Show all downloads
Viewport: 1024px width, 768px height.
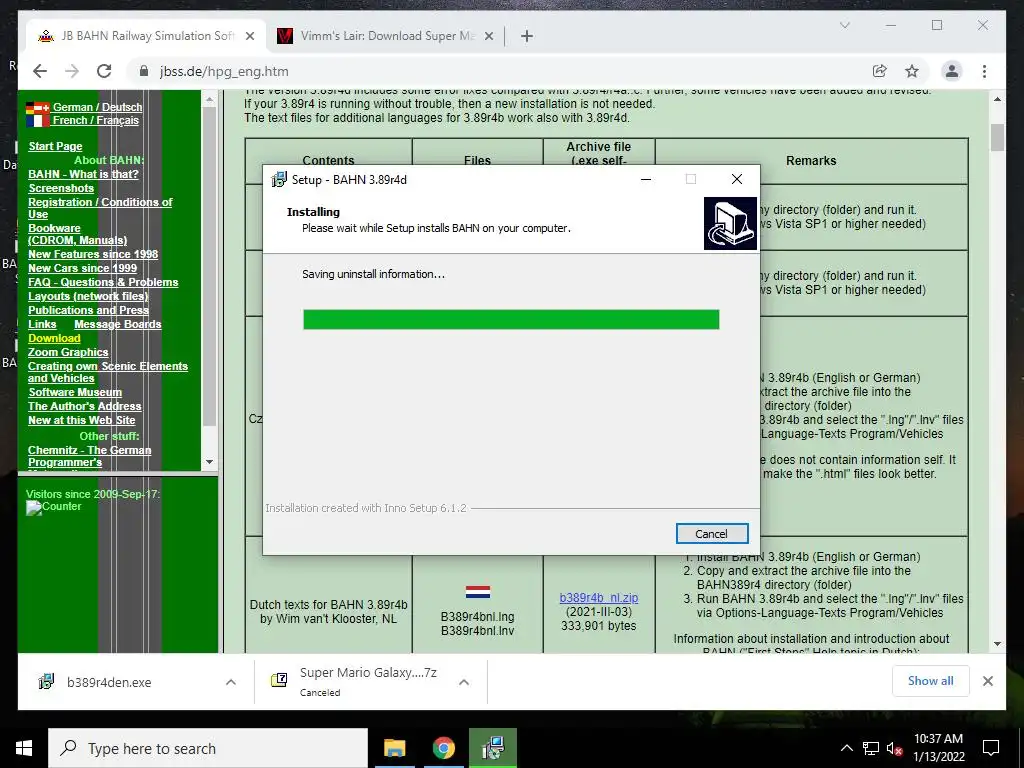[x=931, y=681]
